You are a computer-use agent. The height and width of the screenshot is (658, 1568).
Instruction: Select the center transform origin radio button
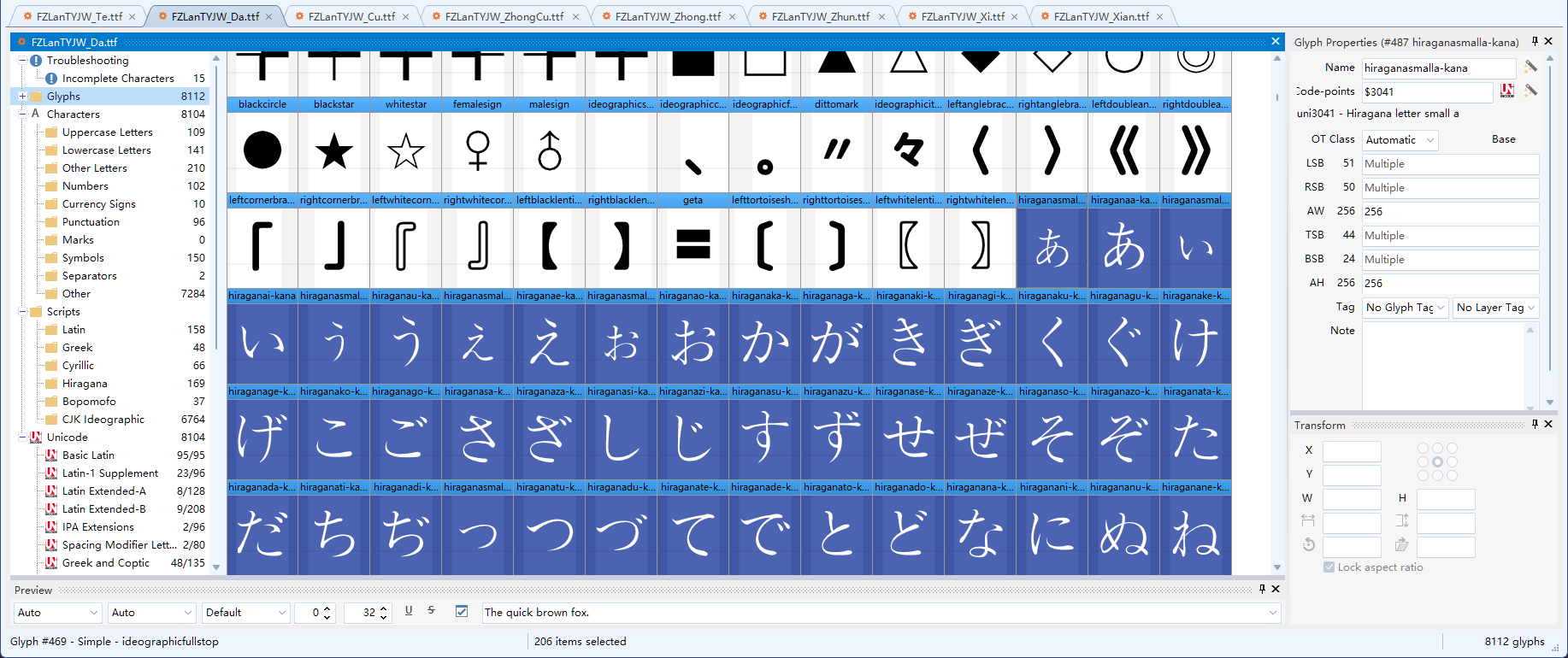(x=1437, y=462)
